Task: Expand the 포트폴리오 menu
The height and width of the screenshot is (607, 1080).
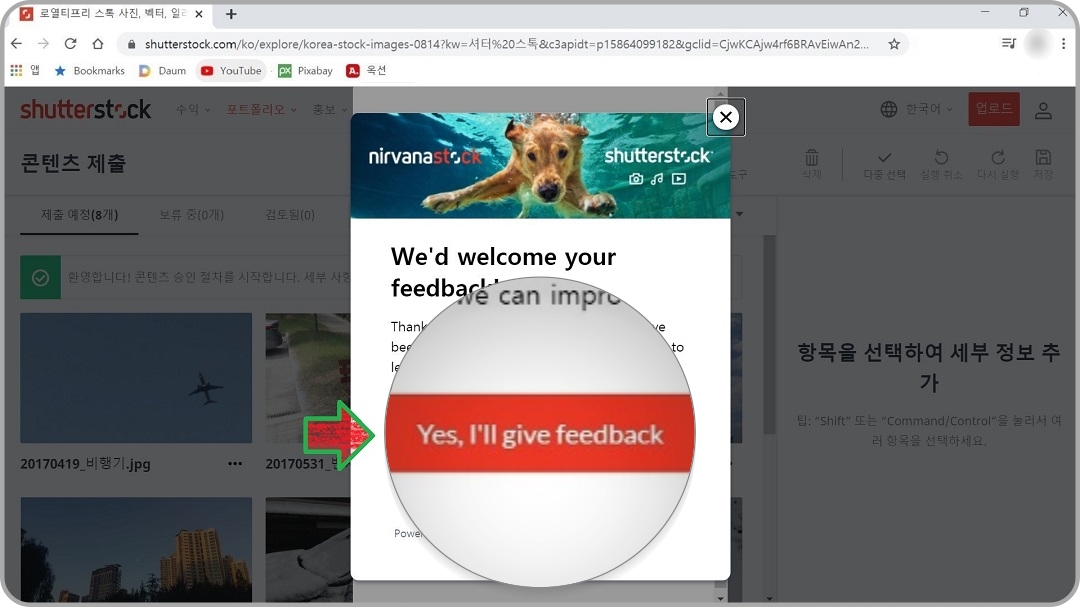Action: pos(262,110)
